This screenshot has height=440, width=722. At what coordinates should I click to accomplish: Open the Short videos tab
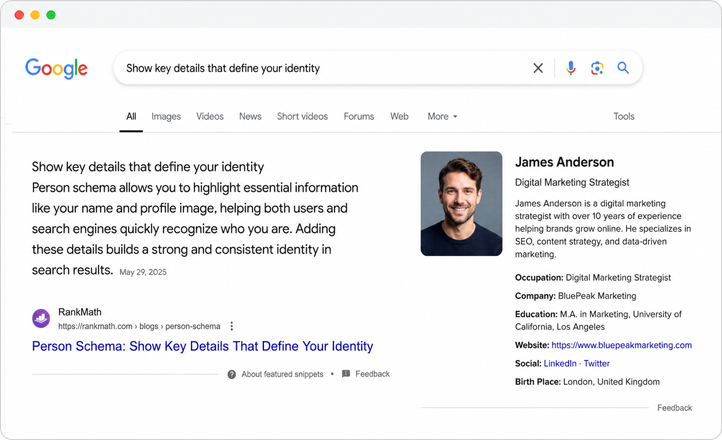pyautogui.click(x=302, y=116)
